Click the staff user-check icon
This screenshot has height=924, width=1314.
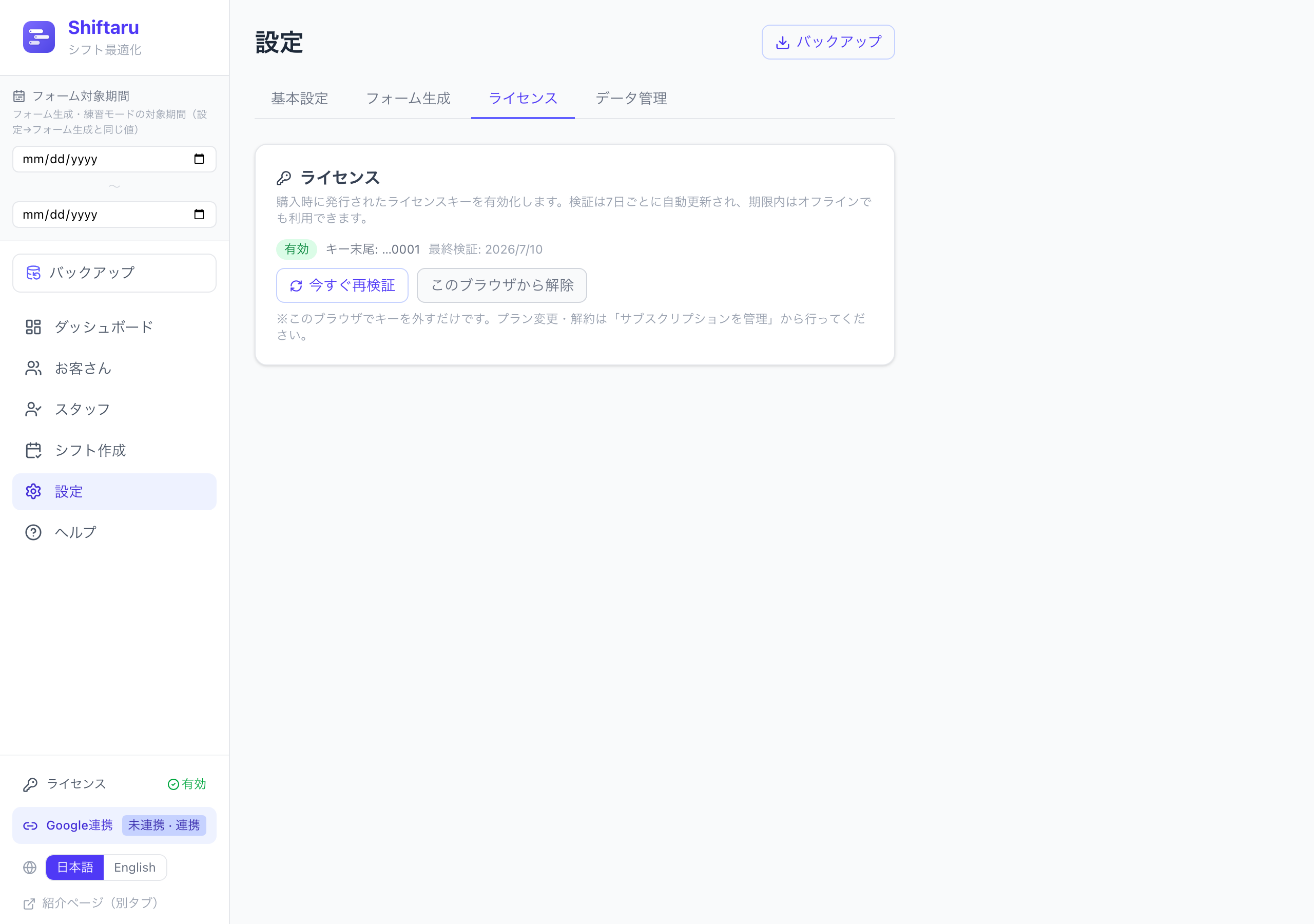coord(33,409)
